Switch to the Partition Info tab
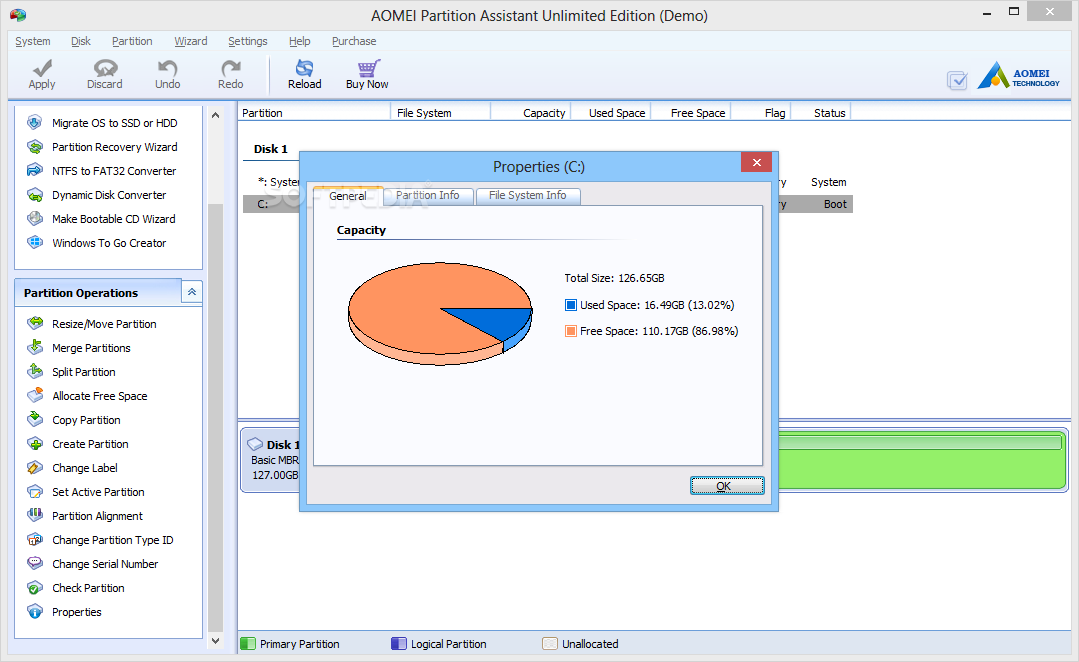Image resolution: width=1079 pixels, height=662 pixels. [x=428, y=195]
